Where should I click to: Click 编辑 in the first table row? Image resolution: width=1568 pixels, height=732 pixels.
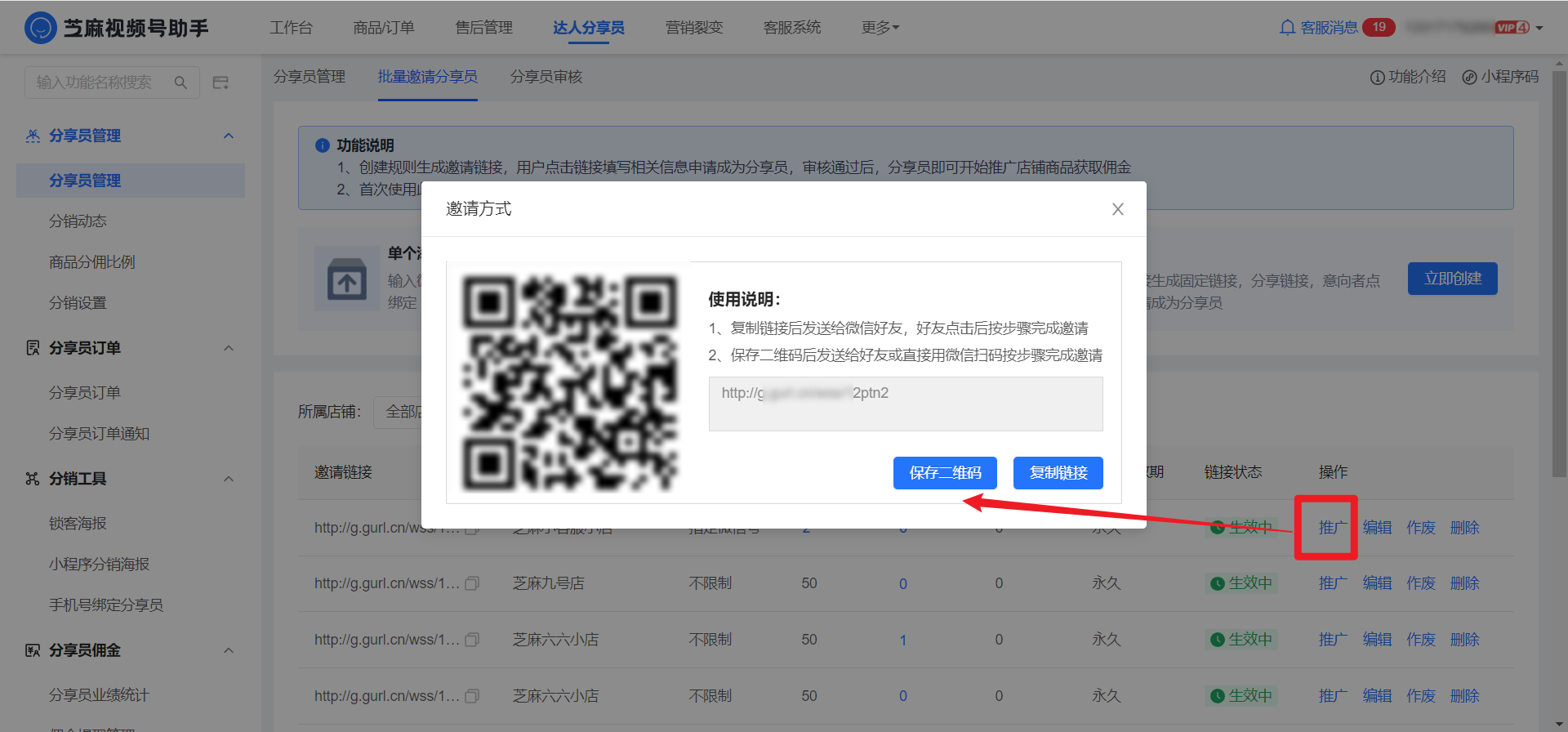point(1377,528)
